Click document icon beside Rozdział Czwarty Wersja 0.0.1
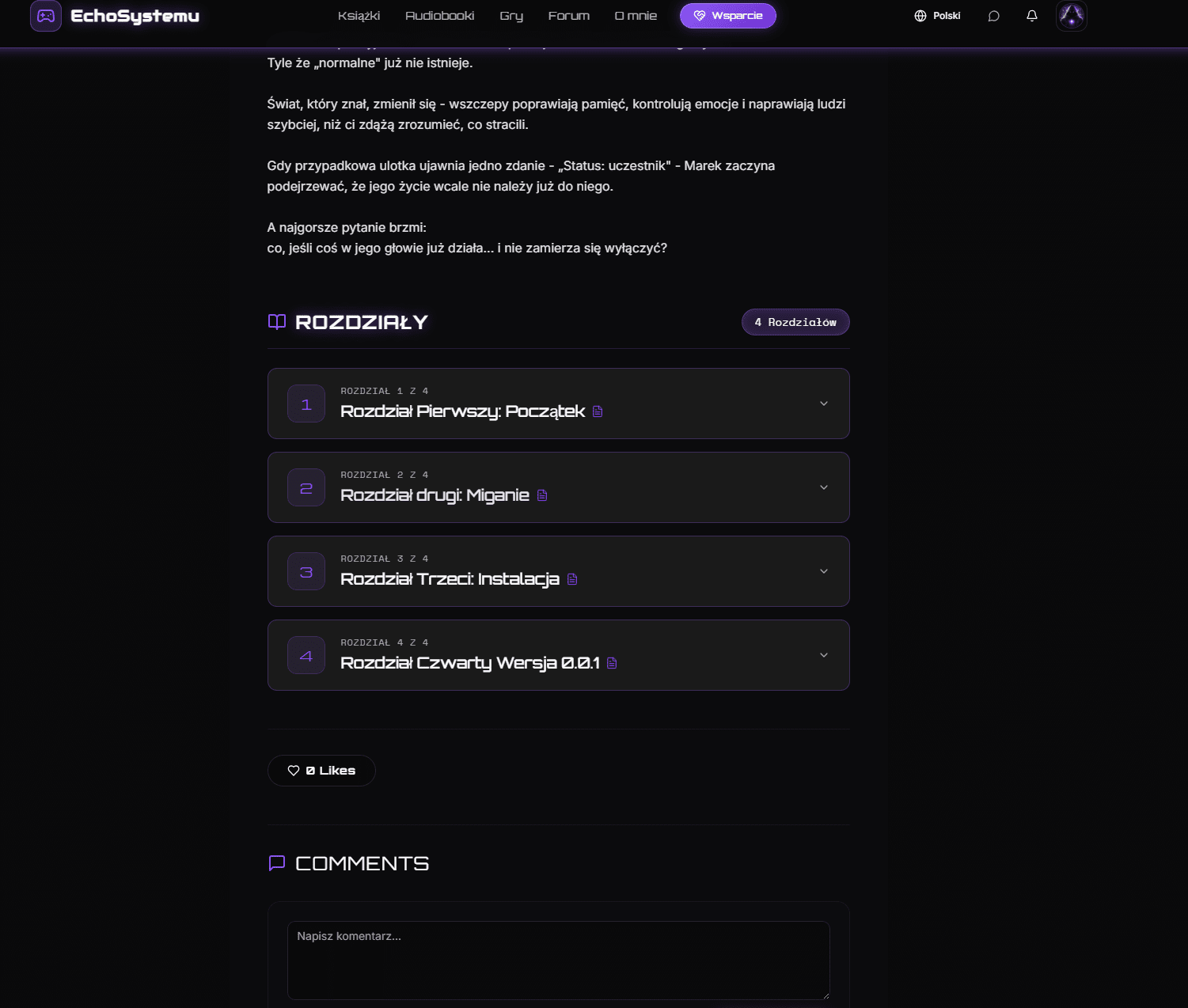 tap(612, 663)
